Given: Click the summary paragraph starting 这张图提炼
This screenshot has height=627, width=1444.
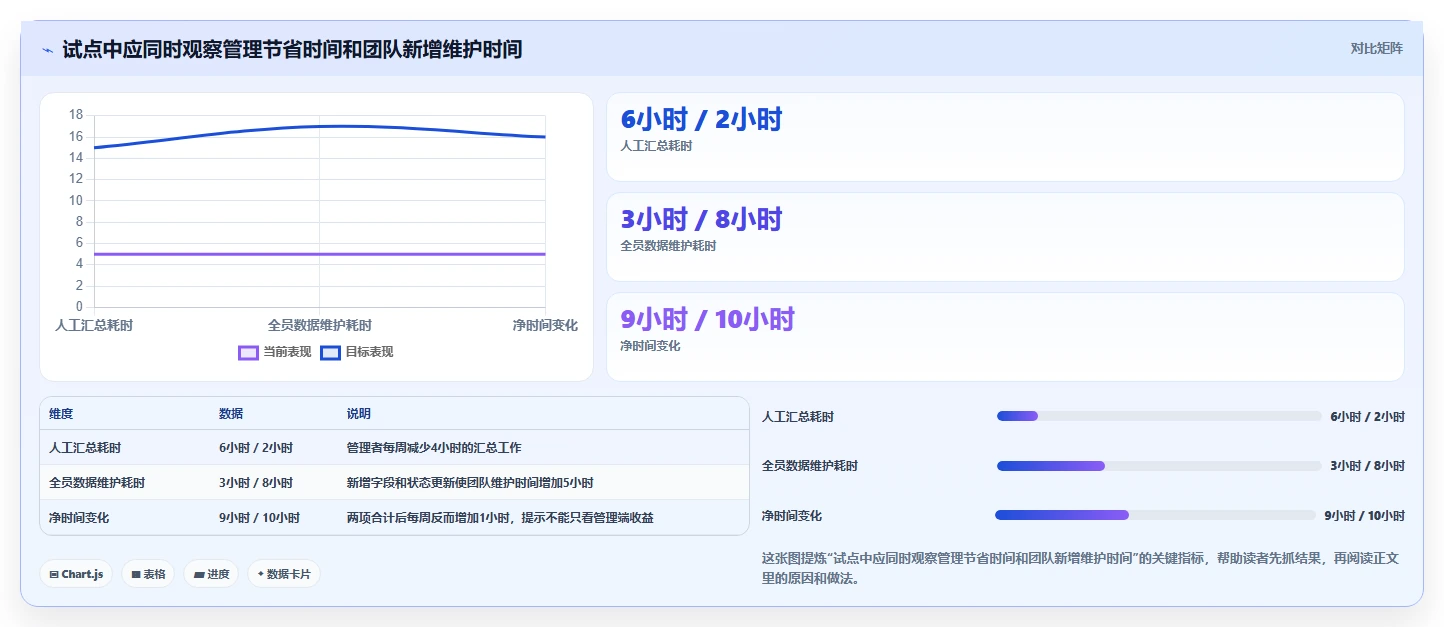Looking at the screenshot, I should 1080,568.
